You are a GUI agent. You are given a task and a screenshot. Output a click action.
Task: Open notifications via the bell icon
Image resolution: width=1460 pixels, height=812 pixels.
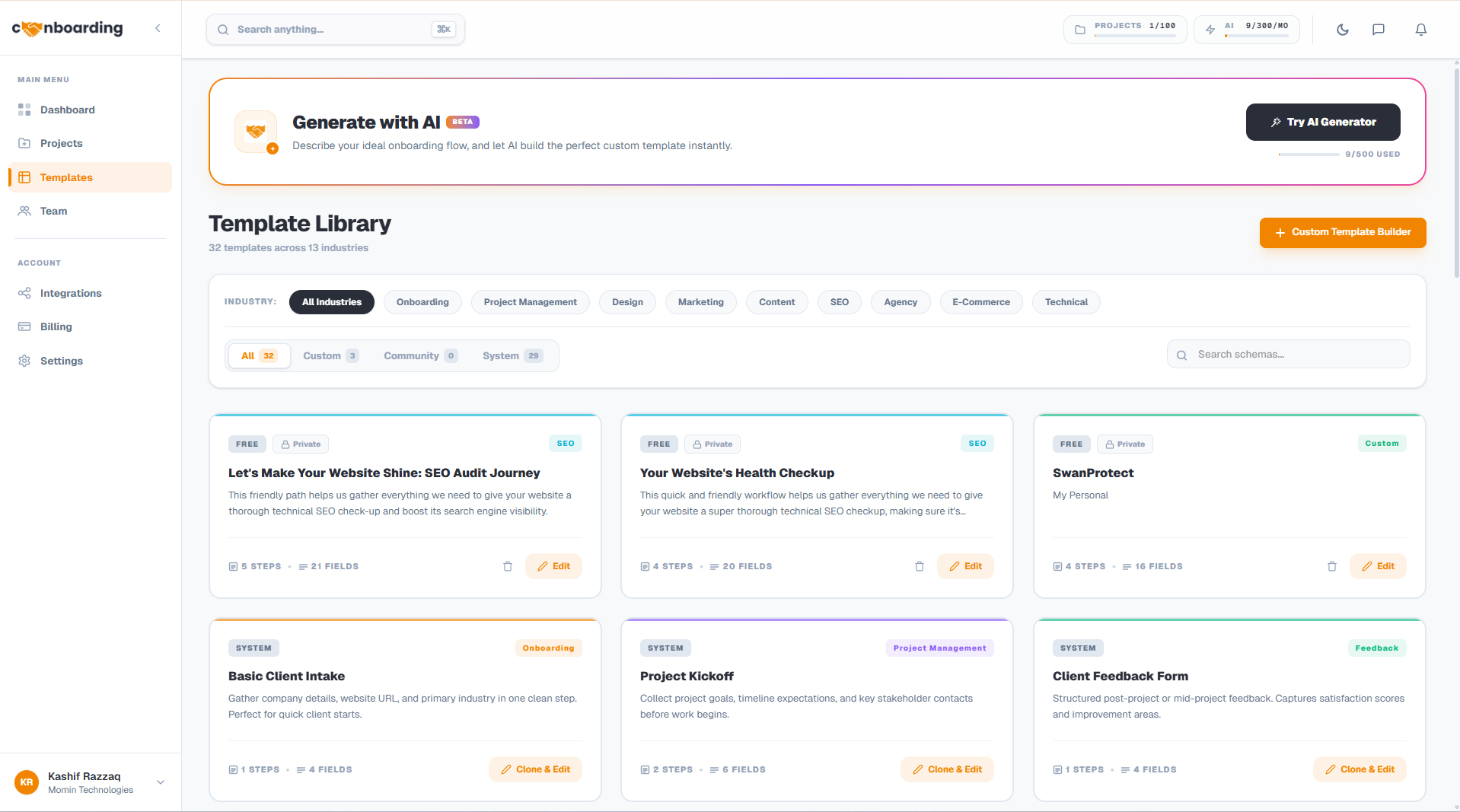tap(1420, 30)
